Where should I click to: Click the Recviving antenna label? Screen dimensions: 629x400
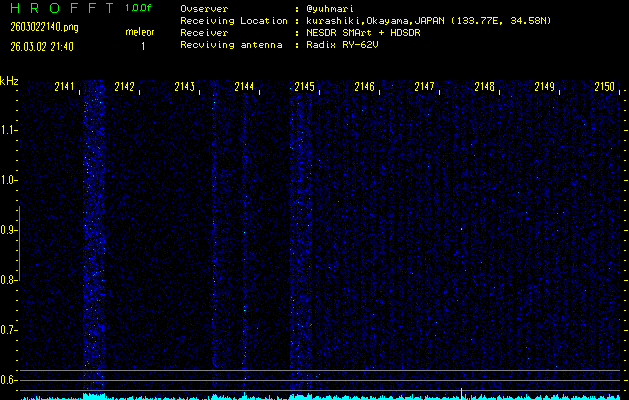(231, 45)
